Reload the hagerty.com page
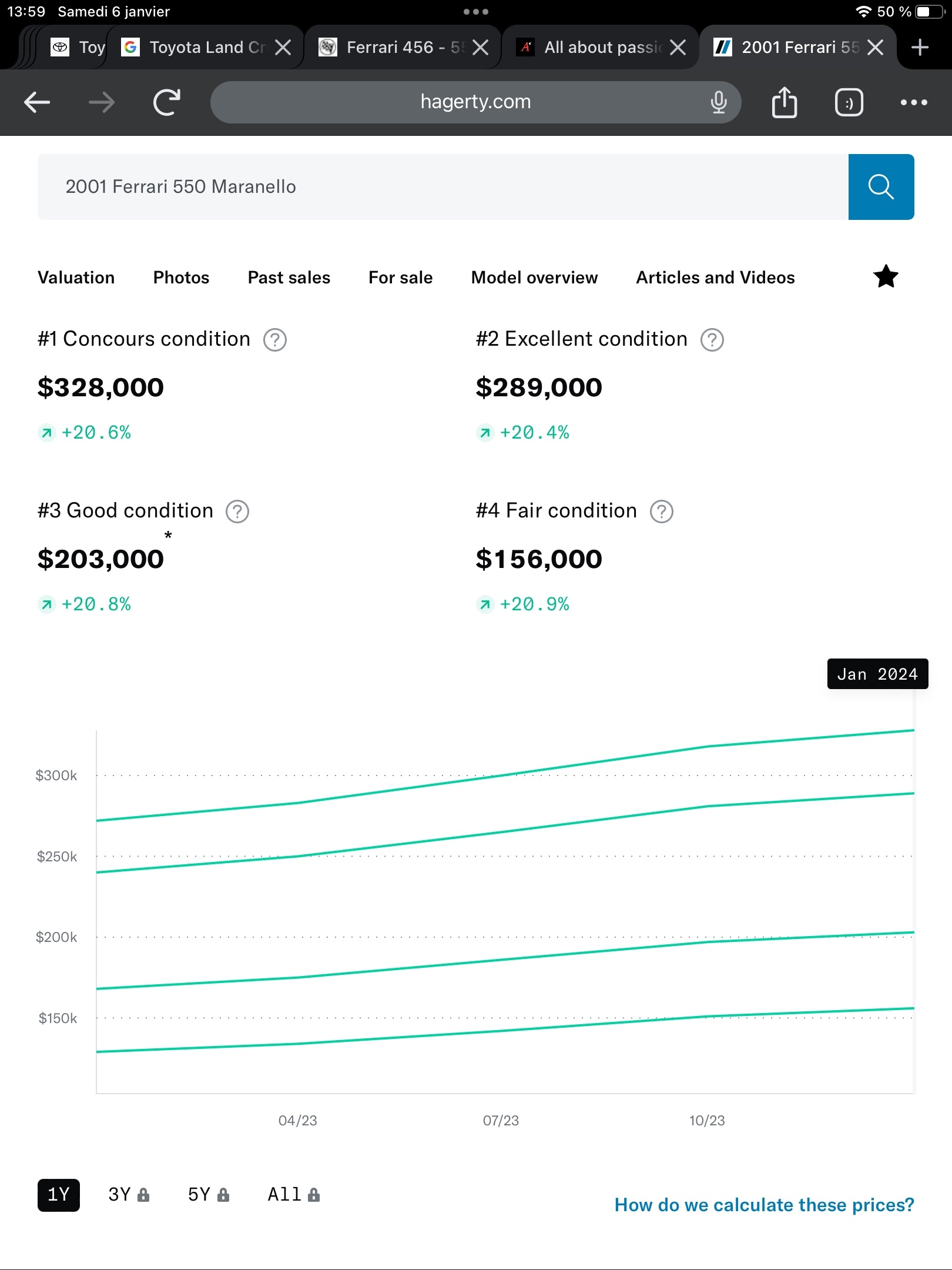The width and height of the screenshot is (952, 1270). (167, 102)
